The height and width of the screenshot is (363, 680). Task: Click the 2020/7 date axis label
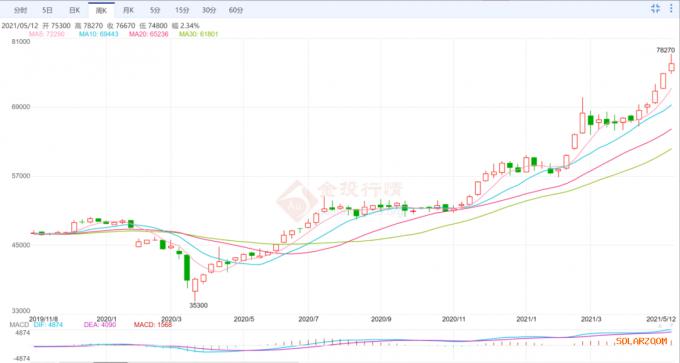click(x=308, y=319)
